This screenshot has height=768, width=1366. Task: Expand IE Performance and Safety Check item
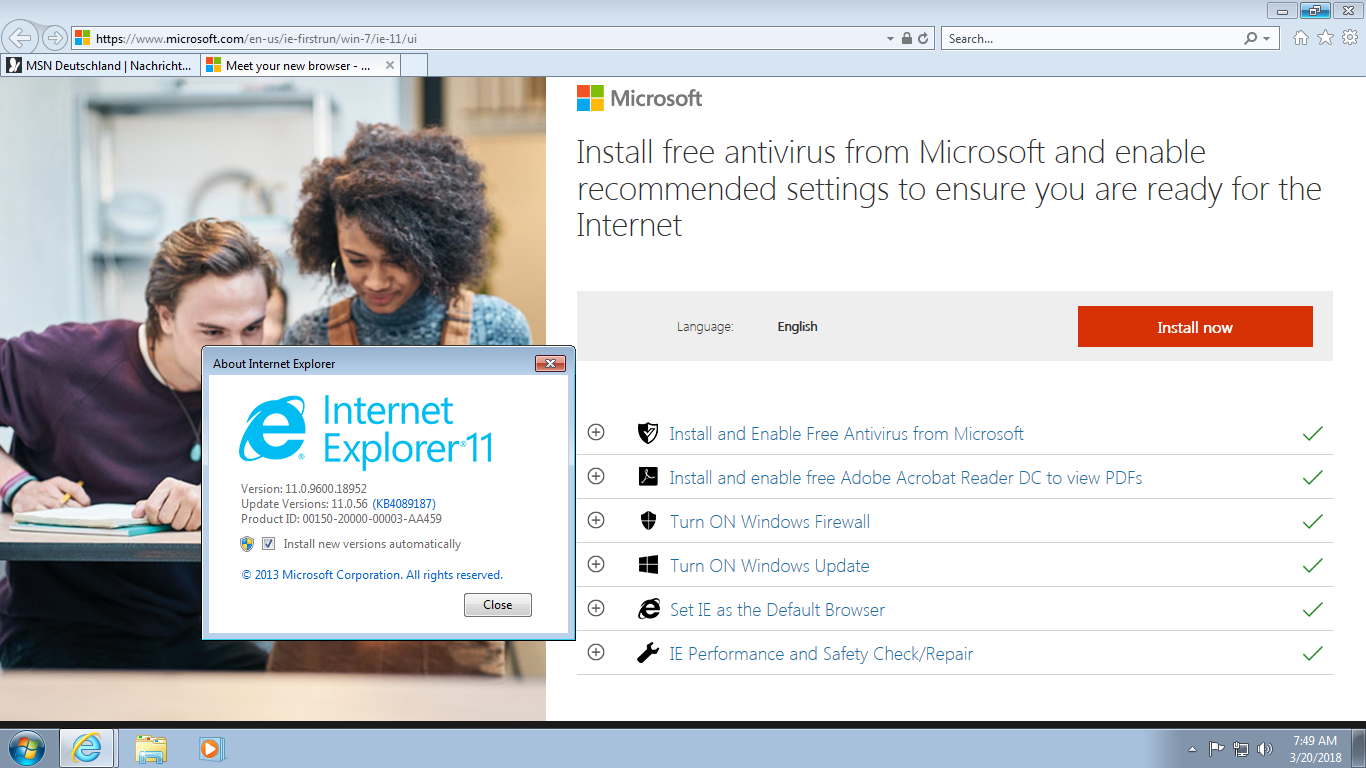click(x=596, y=652)
